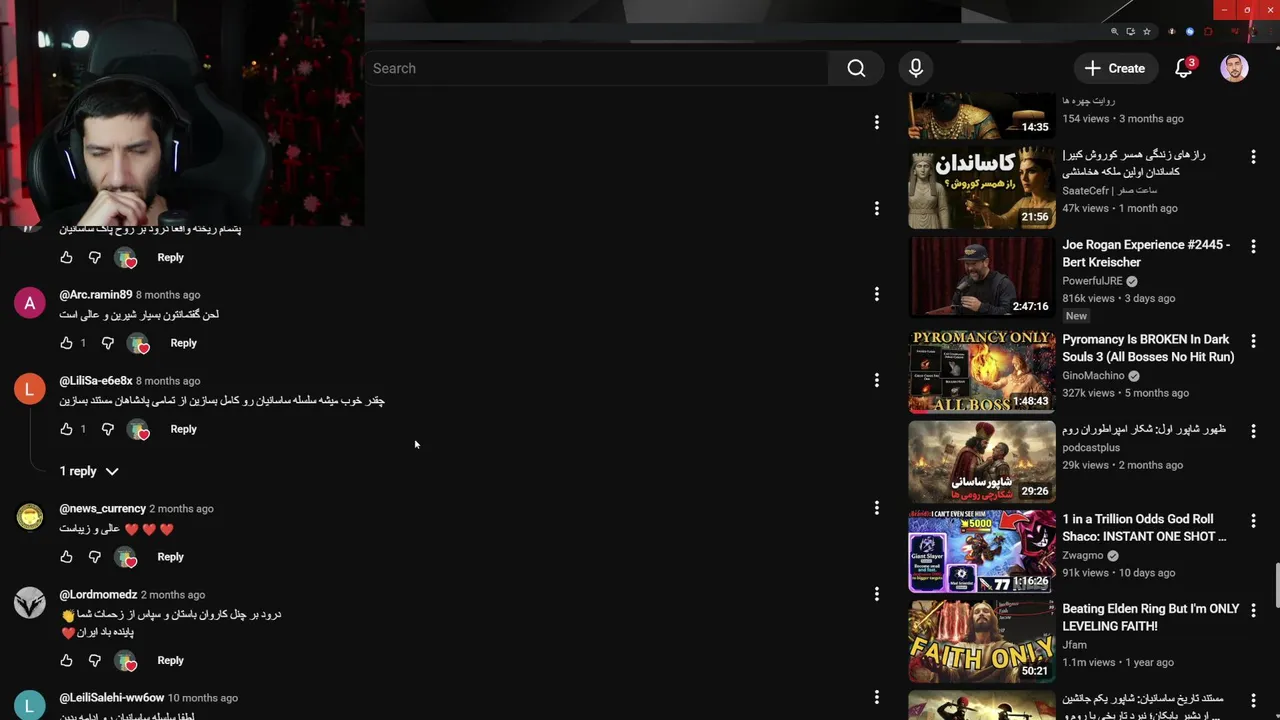Open options menu for 1 in a Trillion Odds video
The height and width of the screenshot is (720, 1280).
pyautogui.click(x=1253, y=521)
